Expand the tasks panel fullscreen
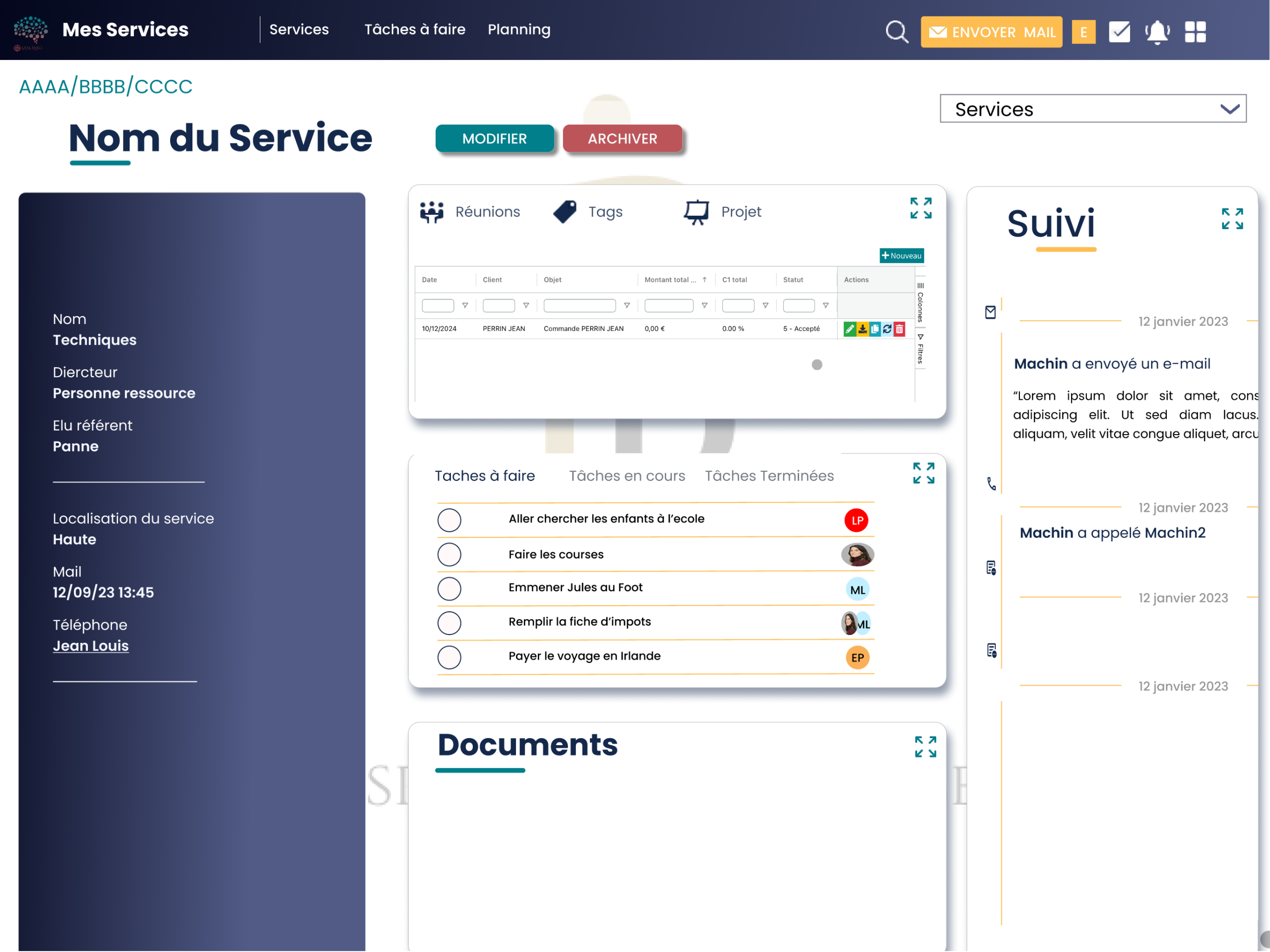The width and height of the screenshot is (1270, 952). coord(924,473)
